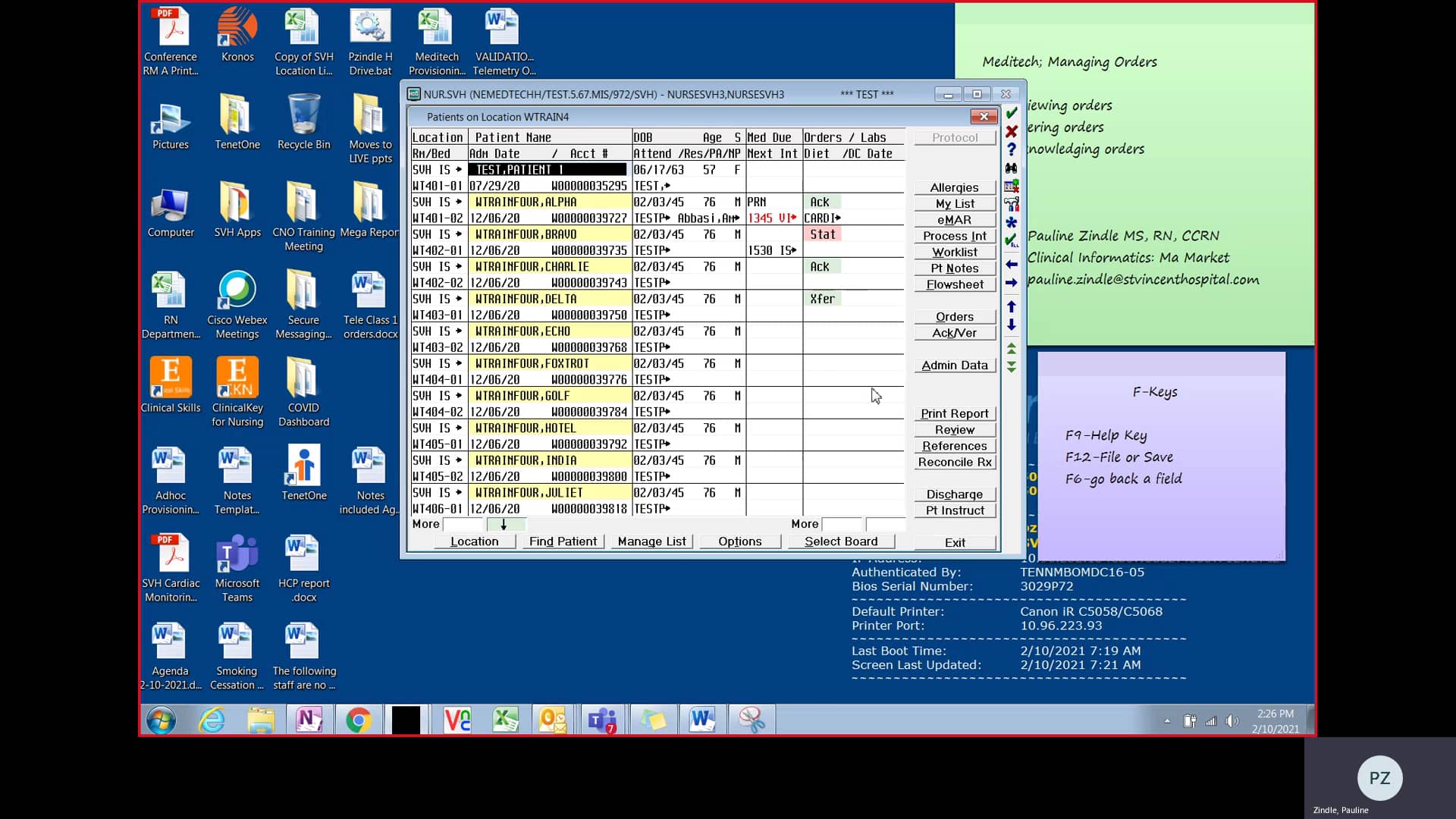The width and height of the screenshot is (1456, 819).
Task: Click the binoculars search icon
Action: tap(1012, 168)
